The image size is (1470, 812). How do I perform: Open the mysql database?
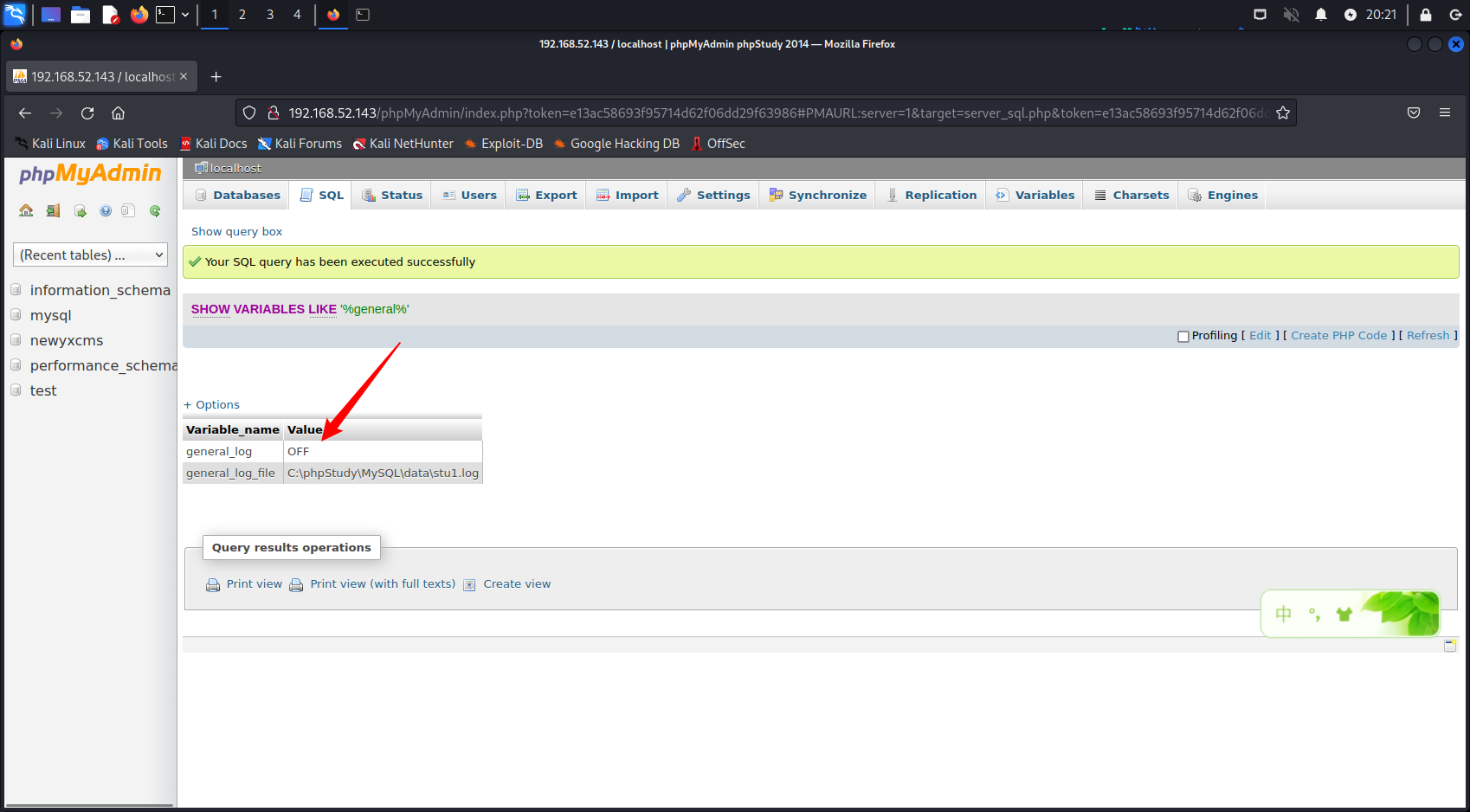51,315
